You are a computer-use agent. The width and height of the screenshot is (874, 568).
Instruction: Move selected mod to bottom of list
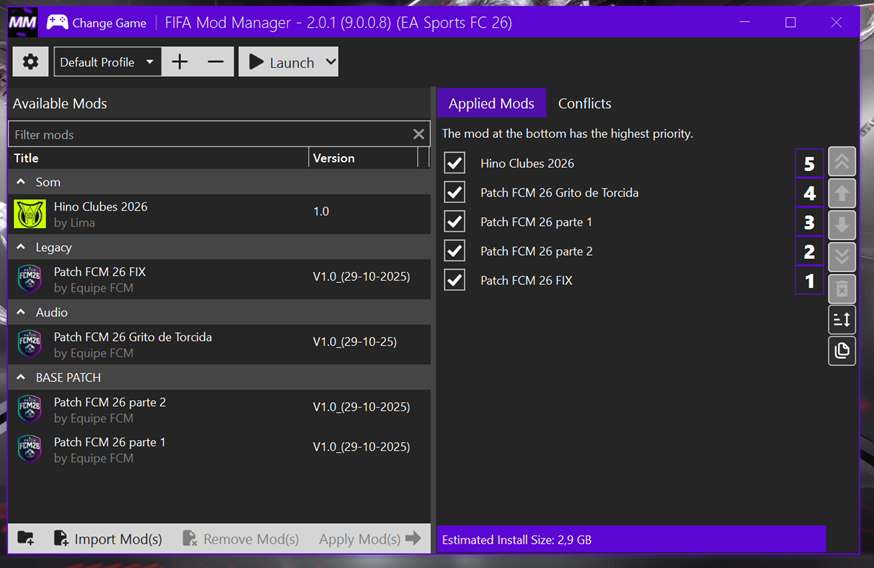842,256
